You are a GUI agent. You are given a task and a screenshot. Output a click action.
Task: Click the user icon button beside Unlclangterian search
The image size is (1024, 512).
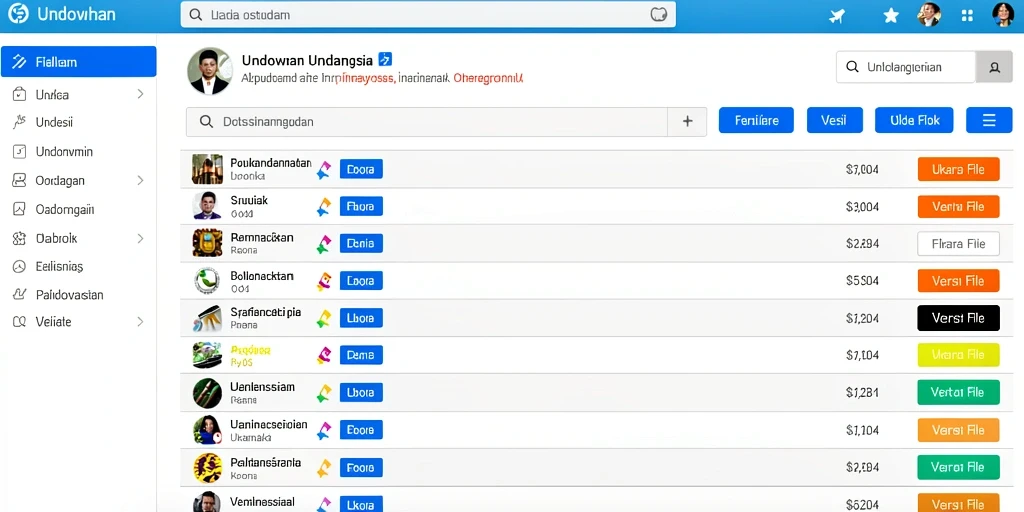(994, 67)
